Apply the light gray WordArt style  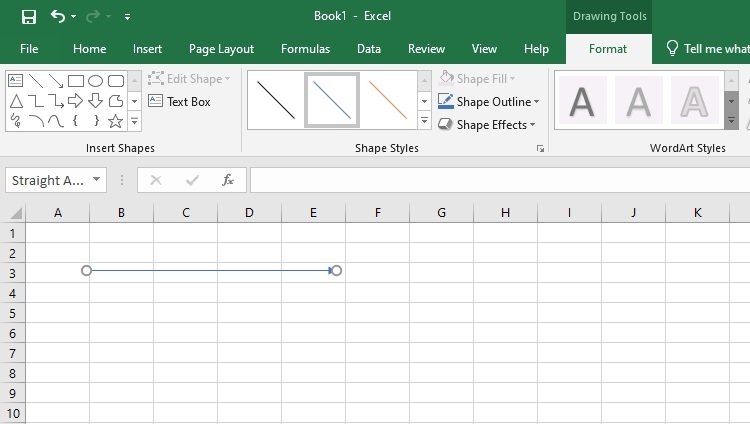639,101
